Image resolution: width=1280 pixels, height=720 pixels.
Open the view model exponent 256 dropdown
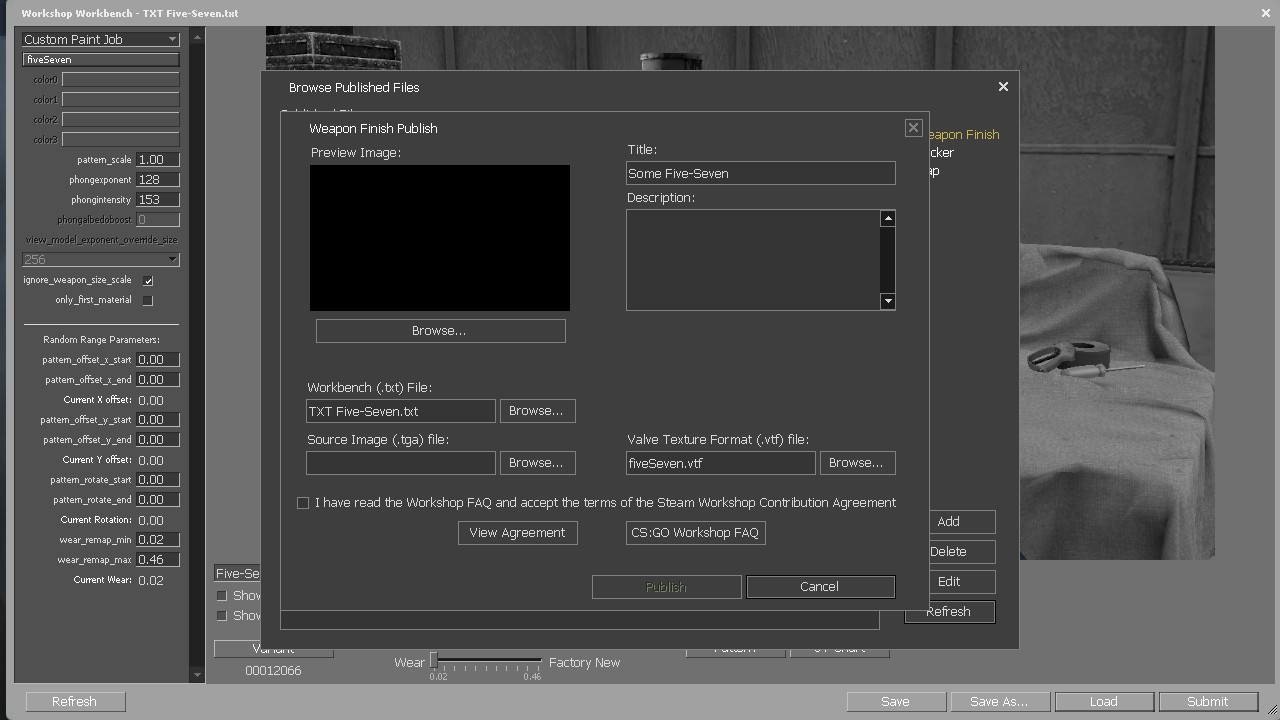click(101, 259)
